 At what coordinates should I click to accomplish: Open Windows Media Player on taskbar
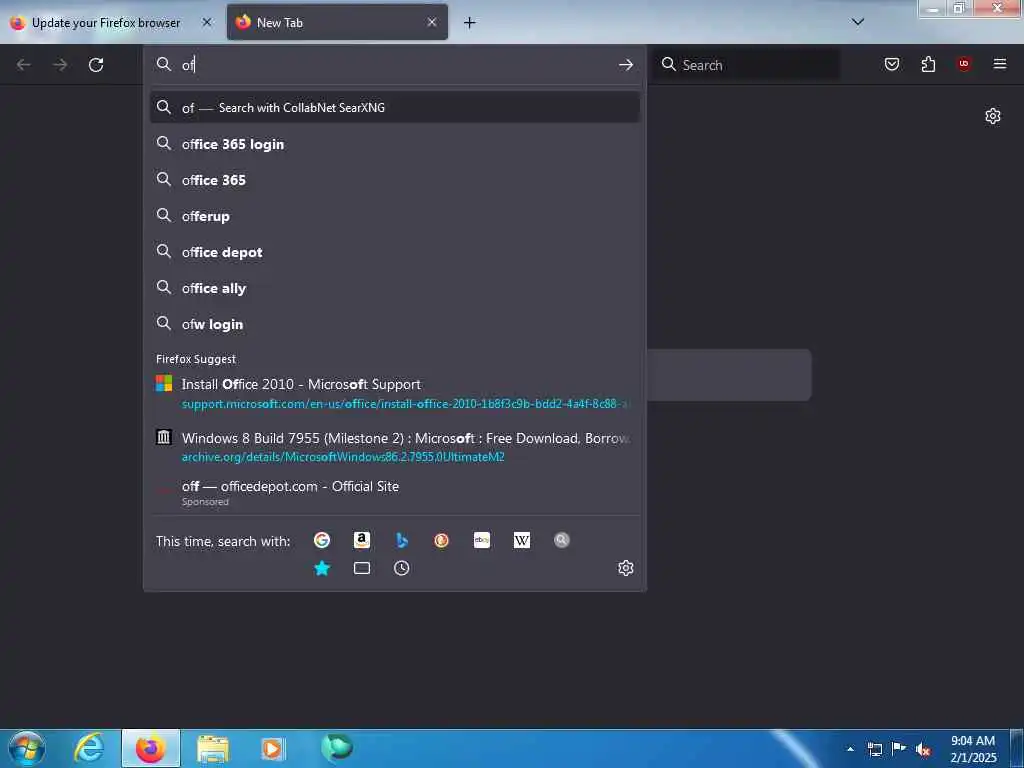click(x=273, y=748)
